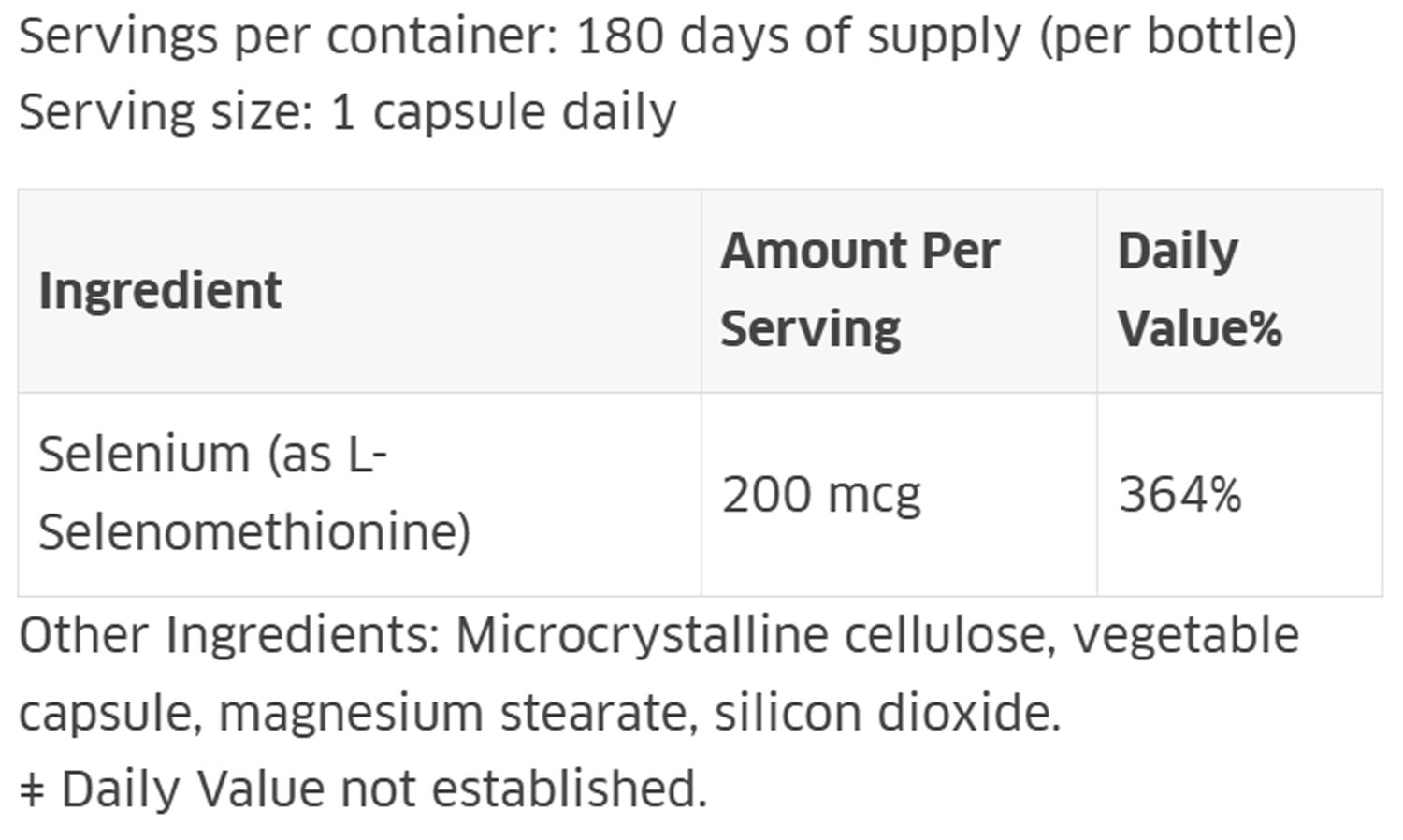Click the '1 capsule daily' text
This screenshot has height=840, width=1403.
click(503, 112)
